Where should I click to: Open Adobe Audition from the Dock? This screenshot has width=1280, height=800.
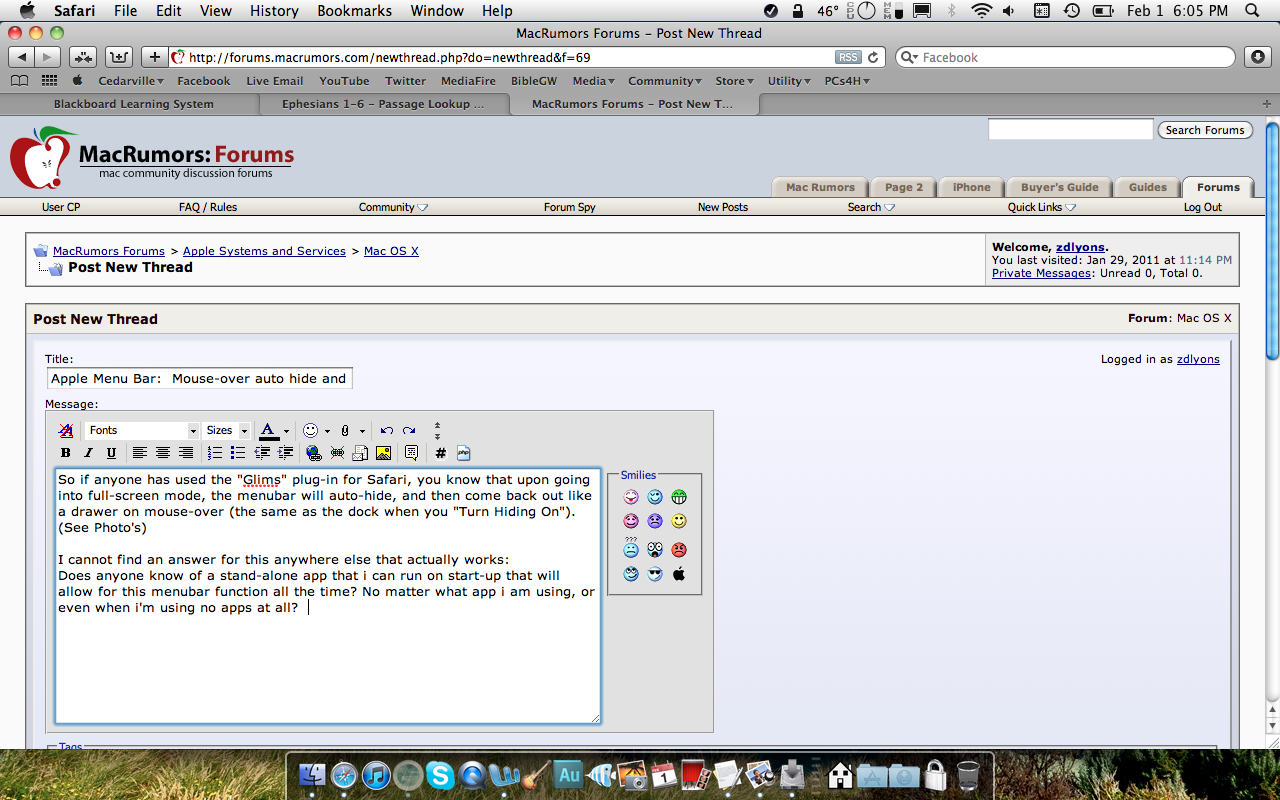569,774
